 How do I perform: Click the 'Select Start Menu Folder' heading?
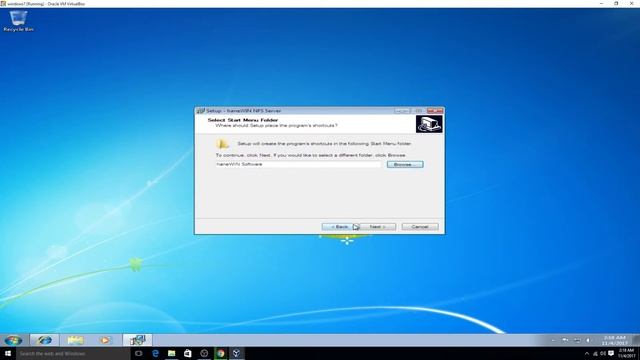[243, 120]
